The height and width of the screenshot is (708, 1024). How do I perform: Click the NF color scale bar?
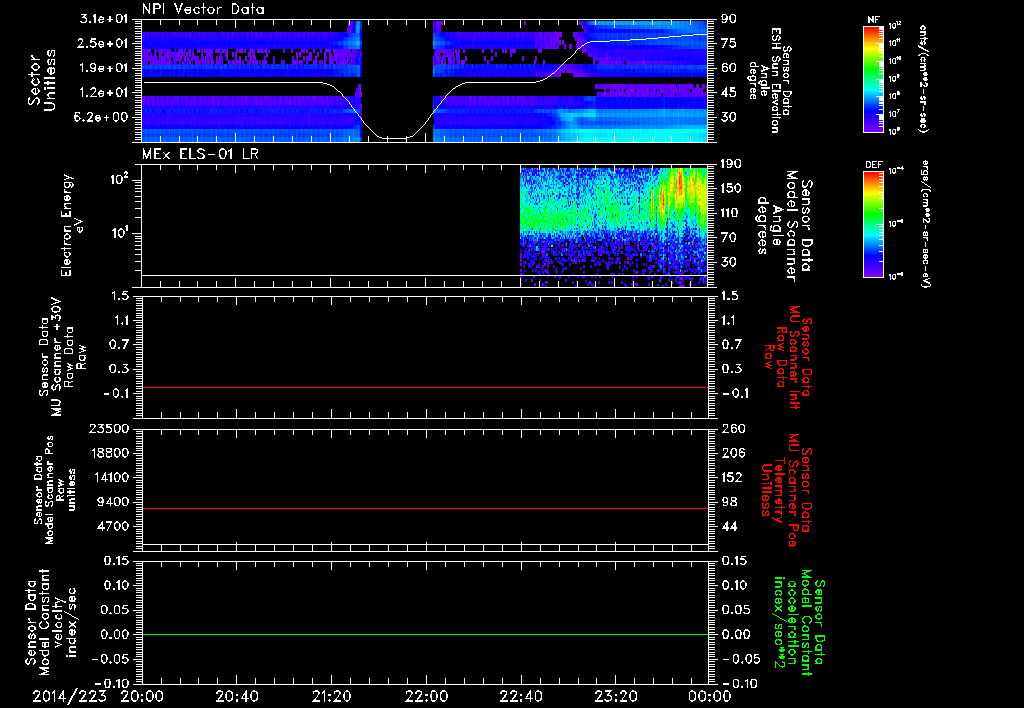click(x=874, y=78)
